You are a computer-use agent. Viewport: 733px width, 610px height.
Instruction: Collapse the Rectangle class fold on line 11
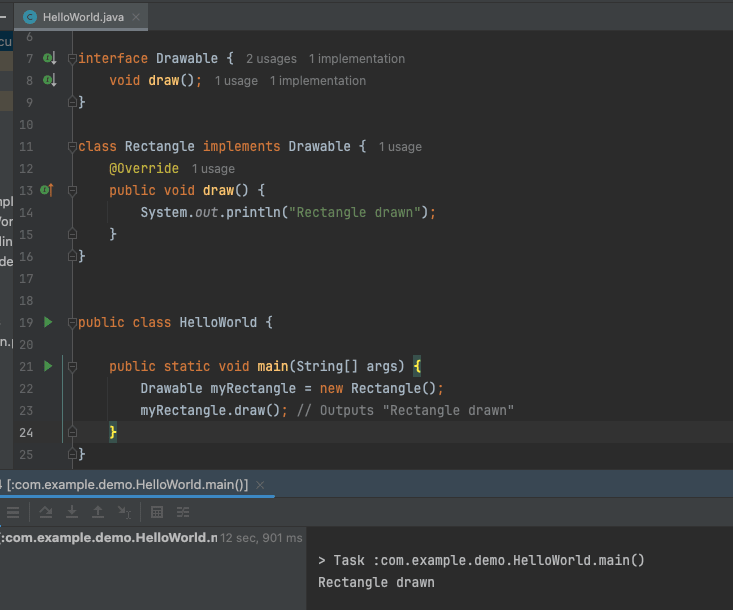(72, 147)
